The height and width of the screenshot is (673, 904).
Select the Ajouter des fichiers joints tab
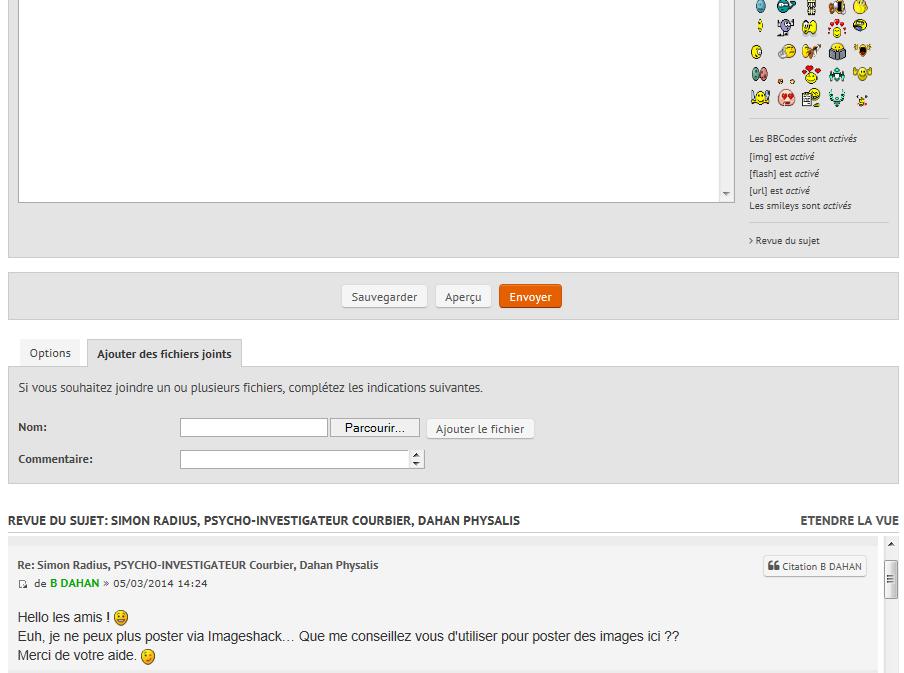pyautogui.click(x=164, y=354)
